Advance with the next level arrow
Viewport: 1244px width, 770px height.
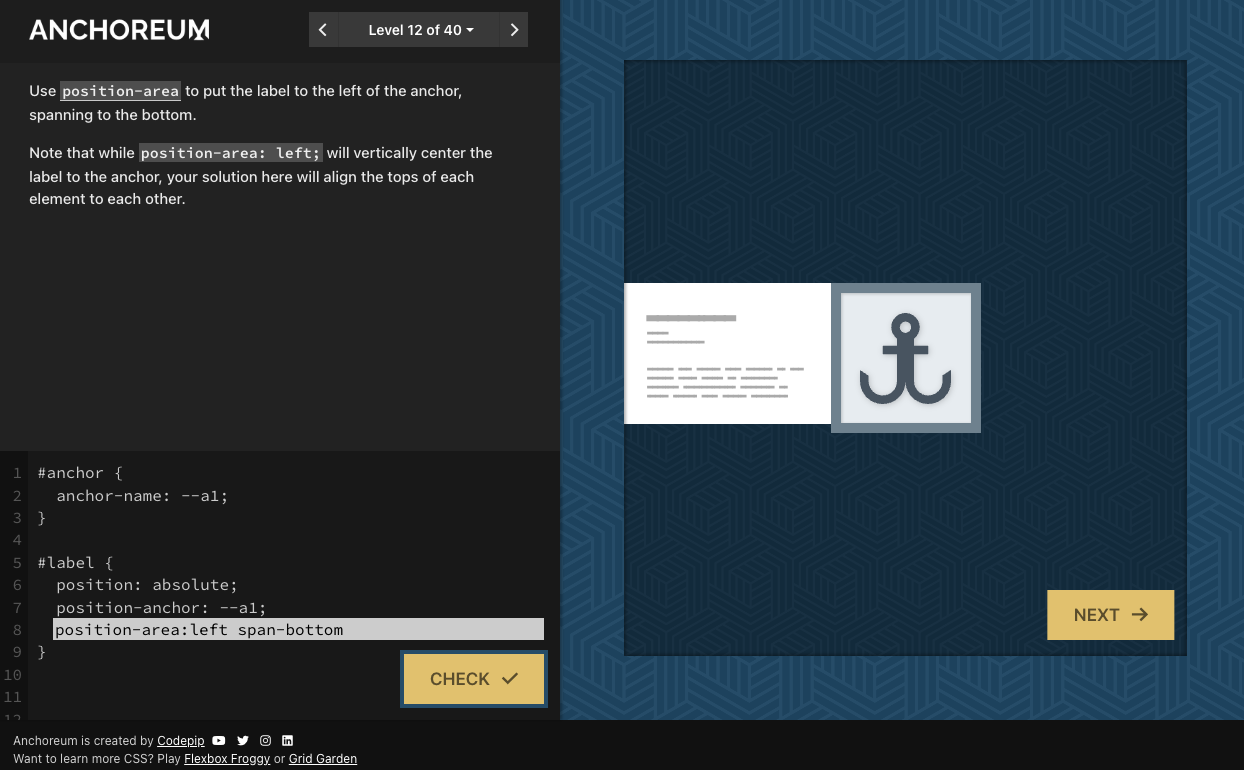coord(514,30)
